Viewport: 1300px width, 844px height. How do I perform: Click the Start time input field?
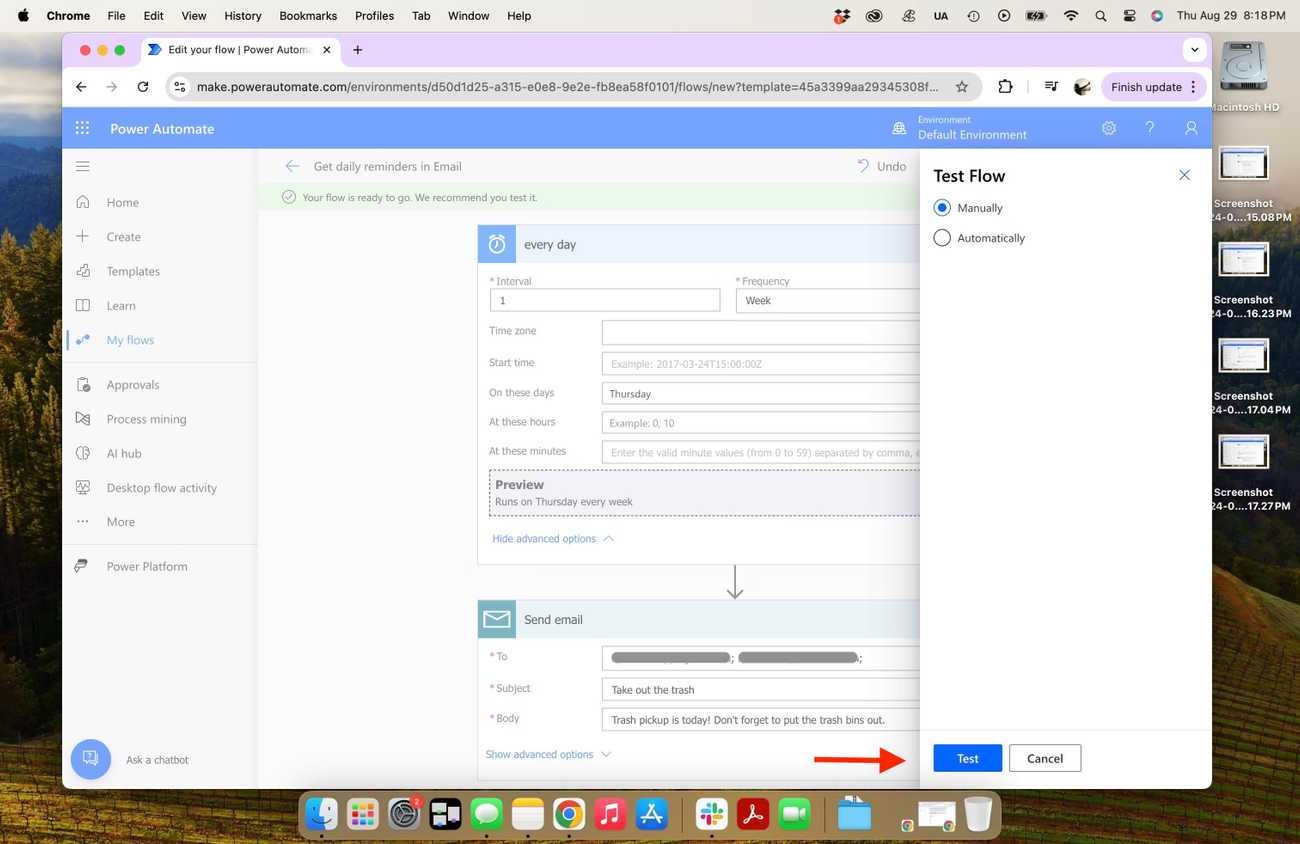(761, 363)
